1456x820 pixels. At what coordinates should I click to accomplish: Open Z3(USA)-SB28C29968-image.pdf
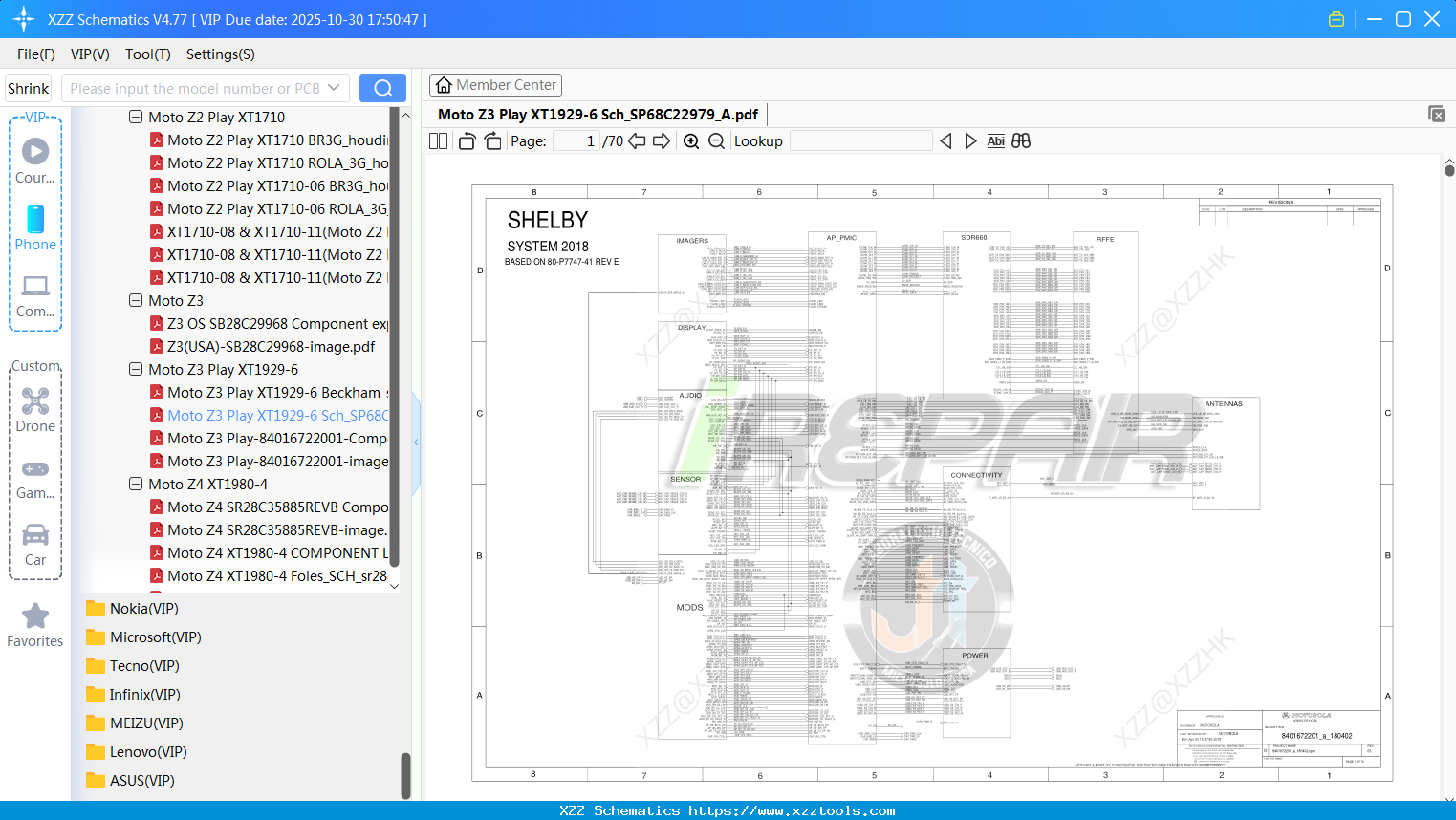click(262, 346)
